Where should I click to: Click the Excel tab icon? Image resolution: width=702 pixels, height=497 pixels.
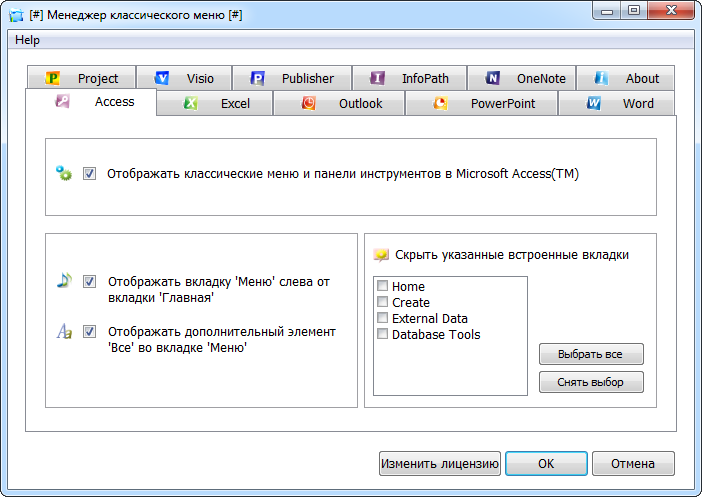click(x=190, y=103)
